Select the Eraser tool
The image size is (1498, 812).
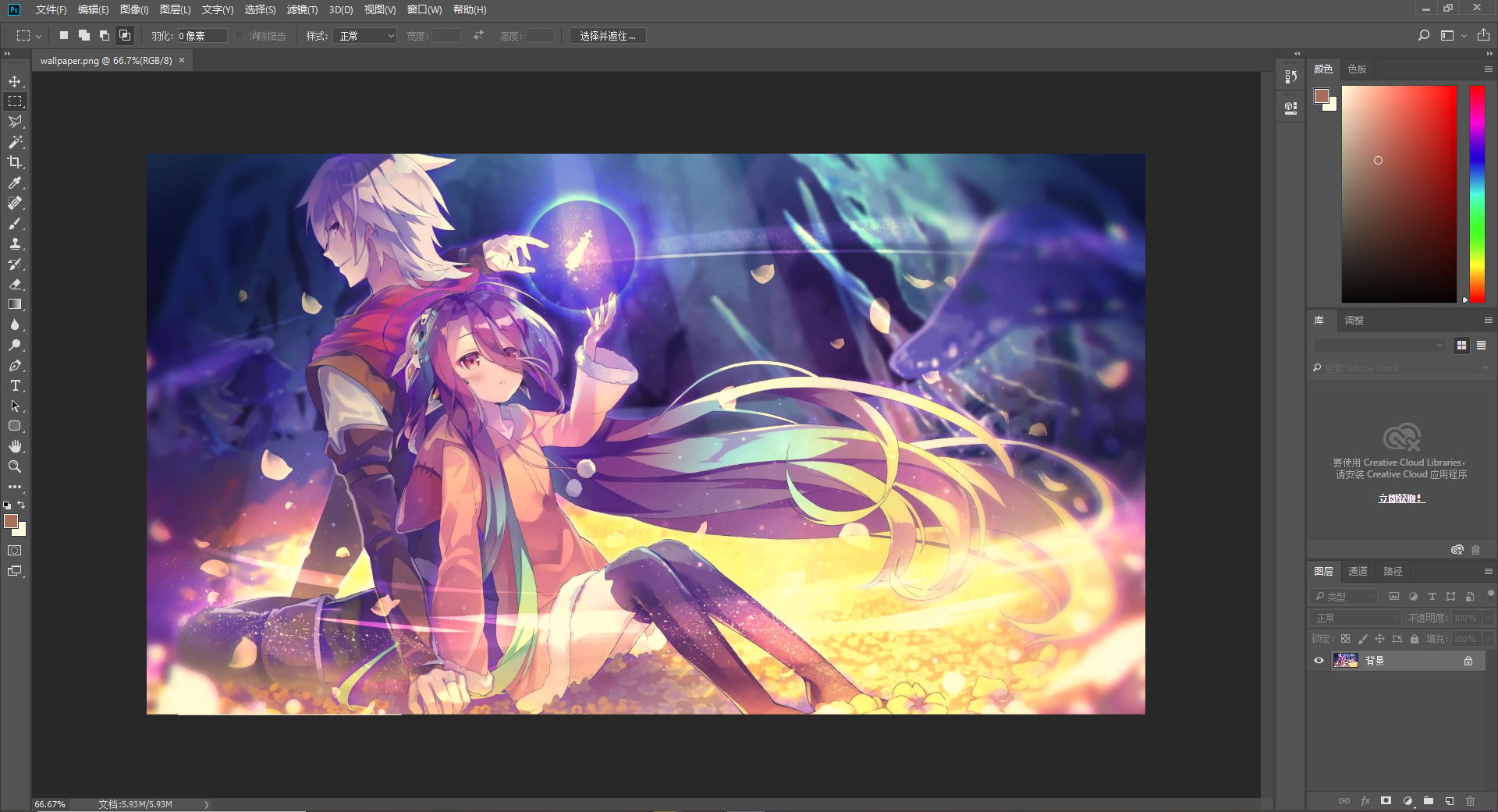tap(15, 285)
